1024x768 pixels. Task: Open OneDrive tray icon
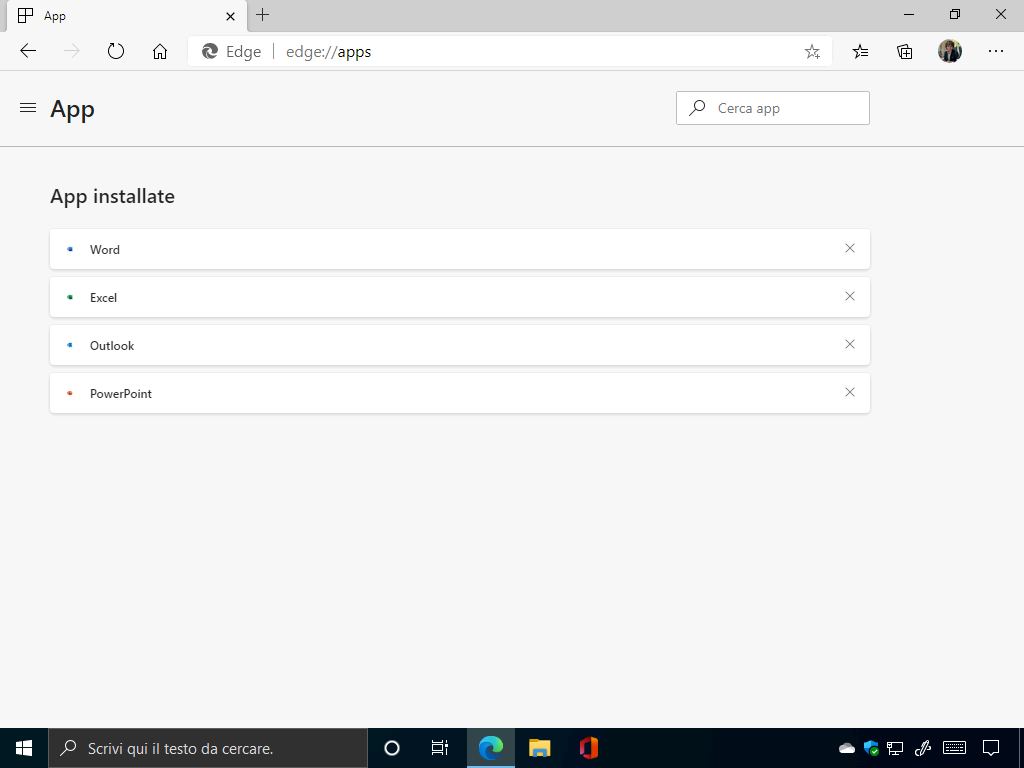pos(846,748)
